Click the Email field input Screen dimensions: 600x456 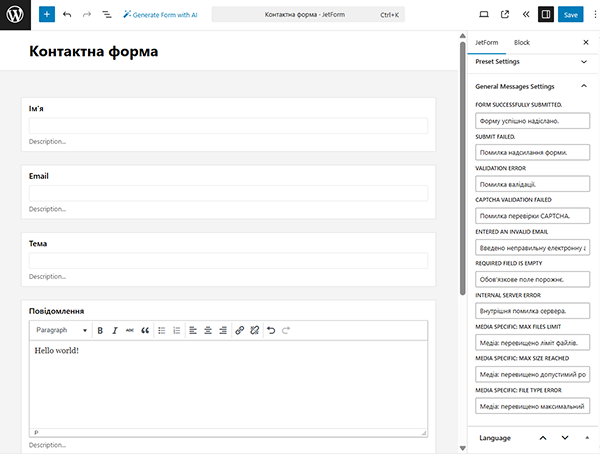(x=228, y=193)
